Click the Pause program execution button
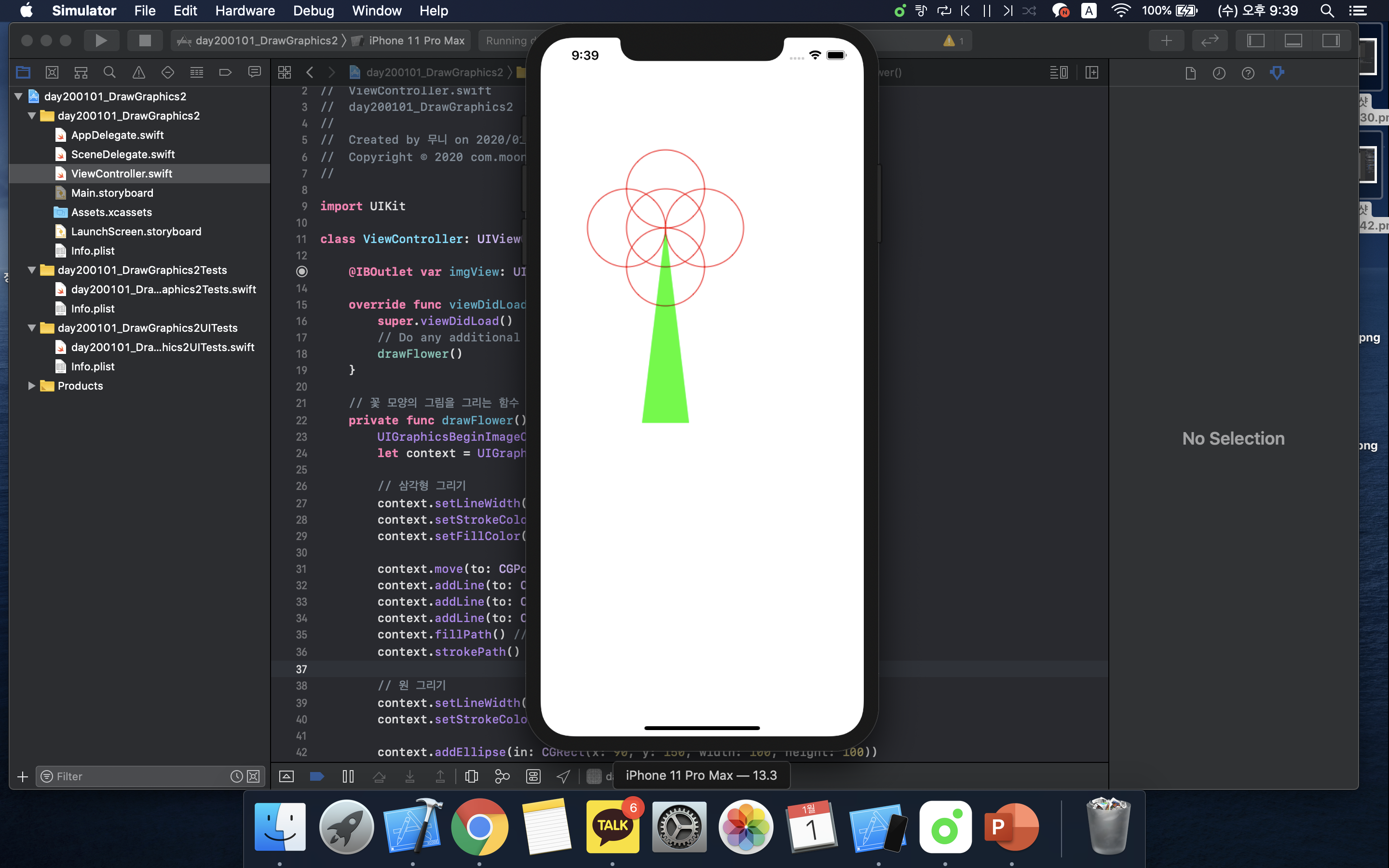The image size is (1389, 868). [348, 776]
